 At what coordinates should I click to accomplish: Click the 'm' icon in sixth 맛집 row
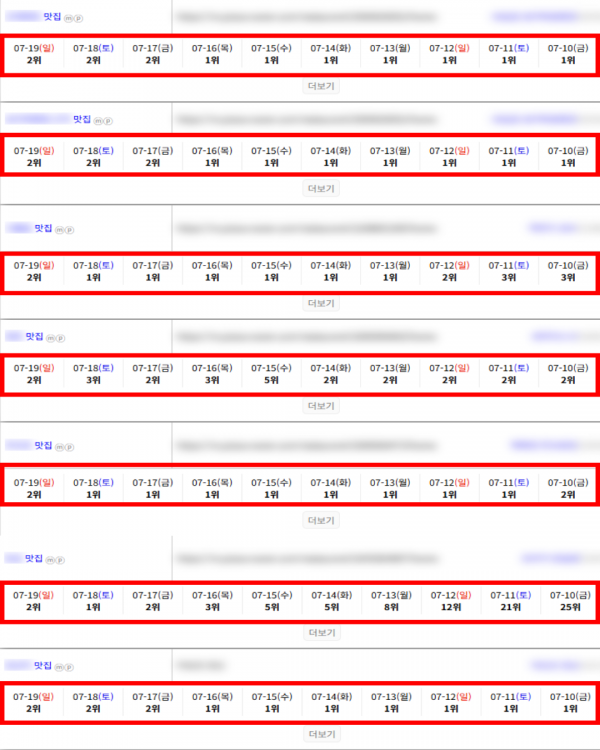(x=50, y=560)
